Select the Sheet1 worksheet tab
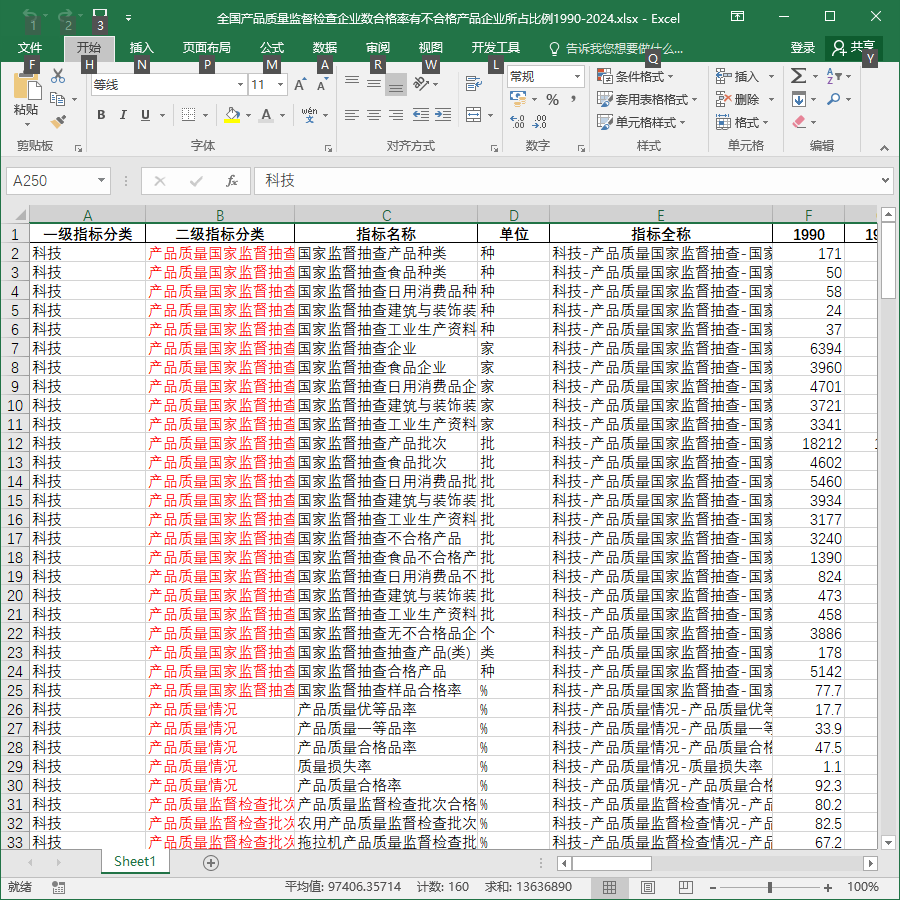 point(135,862)
